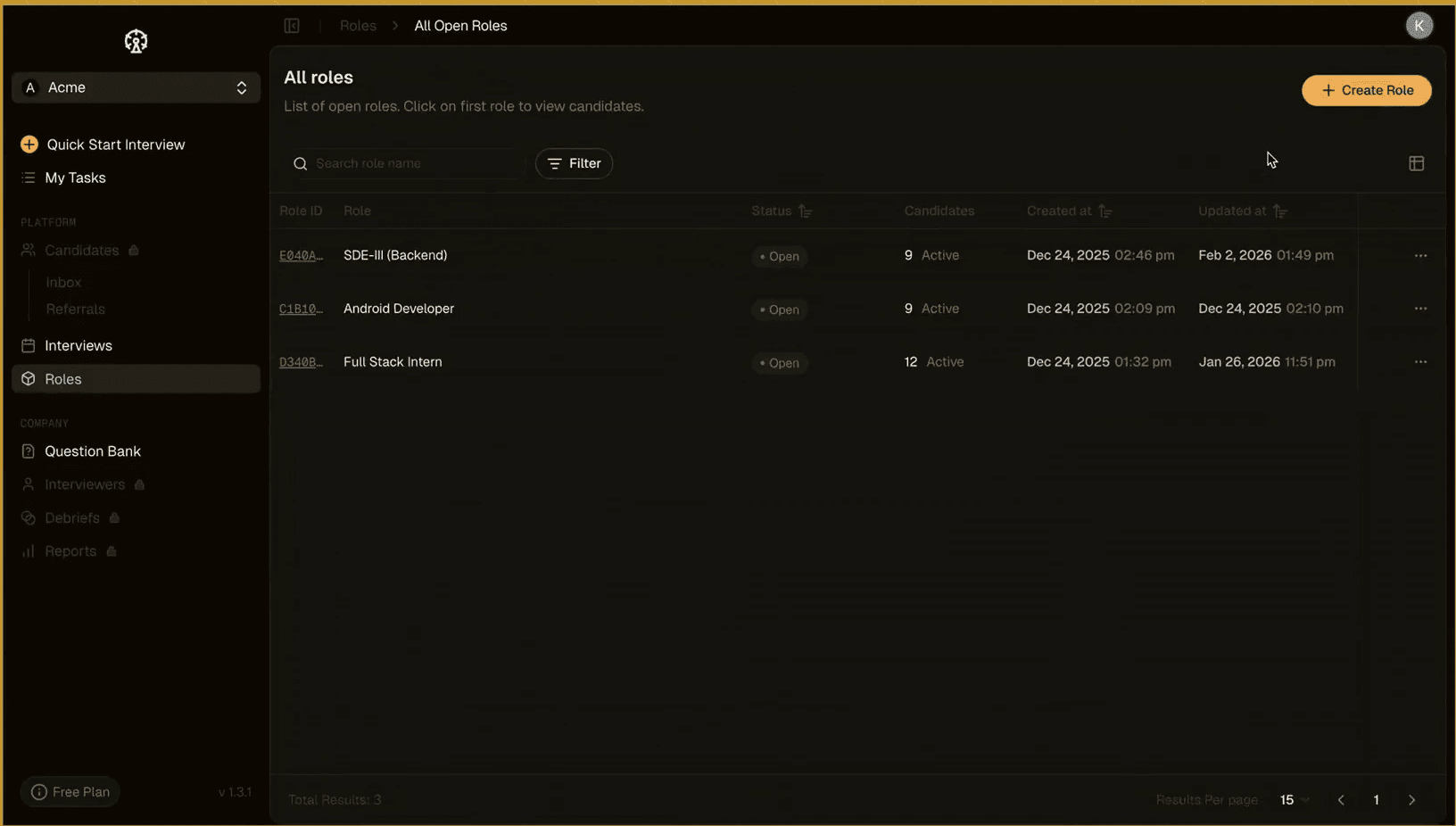Viewport: 1456px width, 826px height.
Task: Open the row actions menu for Android Developer
Action: point(1420,309)
